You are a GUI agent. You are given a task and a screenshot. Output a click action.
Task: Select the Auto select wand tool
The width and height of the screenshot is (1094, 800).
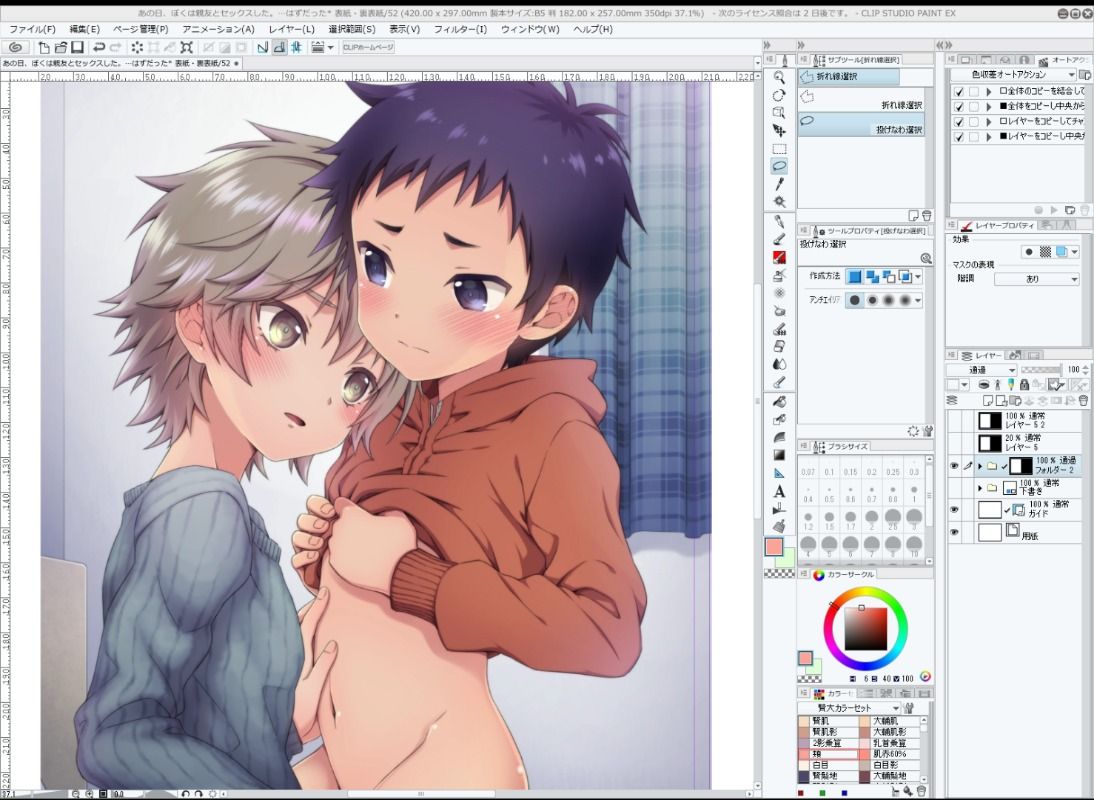pos(779,202)
